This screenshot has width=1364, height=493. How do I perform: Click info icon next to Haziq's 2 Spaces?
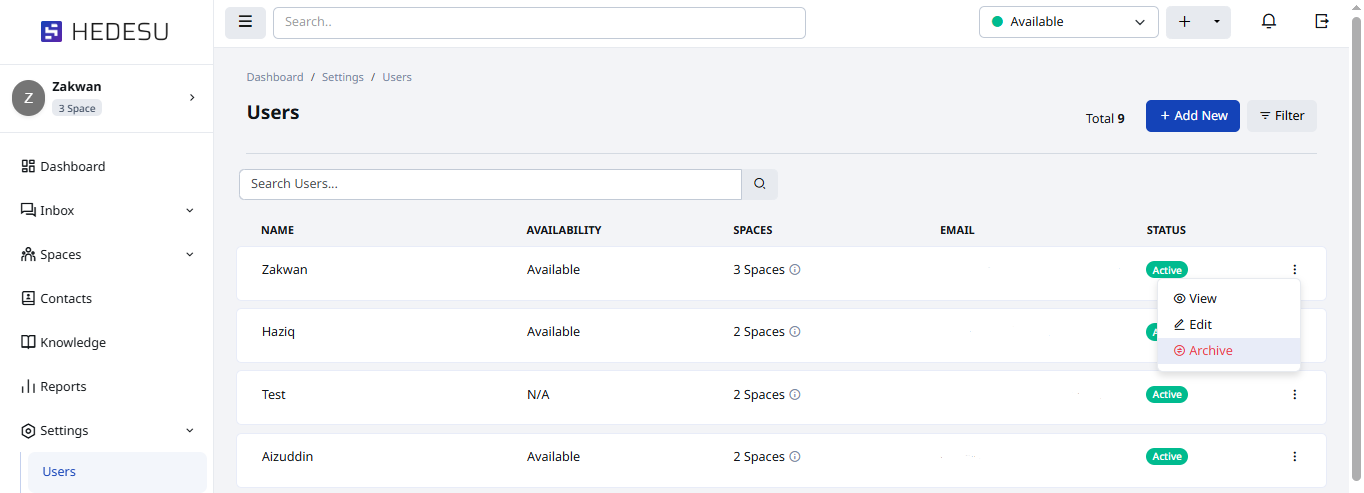pos(795,332)
